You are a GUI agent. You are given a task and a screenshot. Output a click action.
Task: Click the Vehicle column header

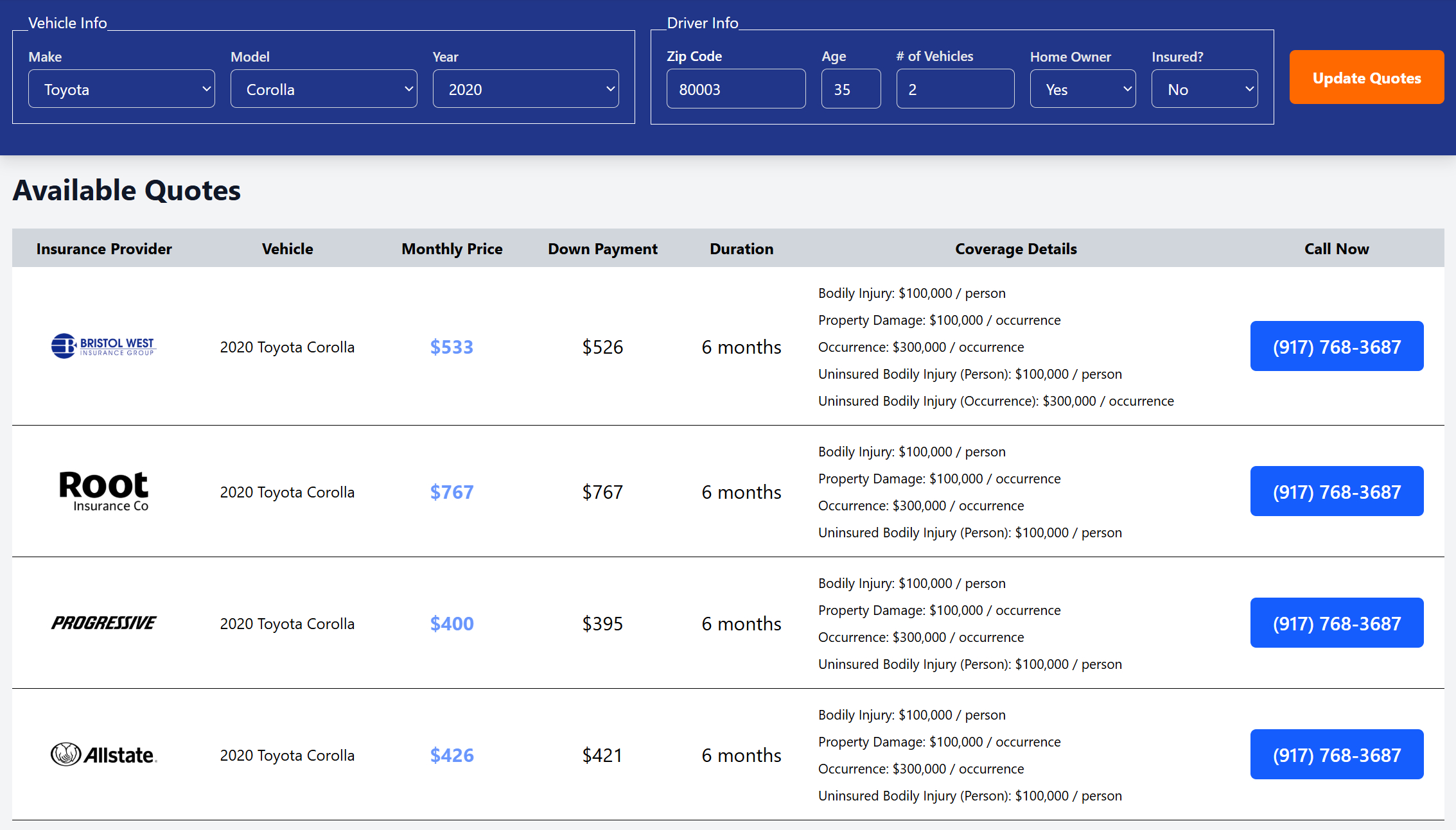[287, 249]
